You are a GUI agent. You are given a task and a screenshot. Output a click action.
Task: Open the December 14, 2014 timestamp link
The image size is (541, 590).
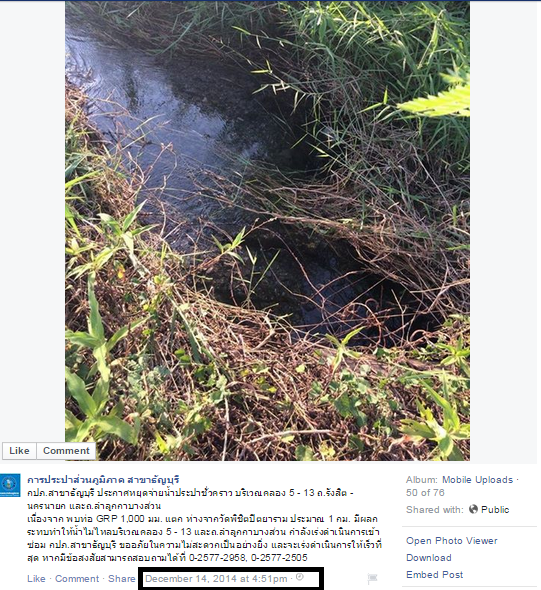point(216,579)
